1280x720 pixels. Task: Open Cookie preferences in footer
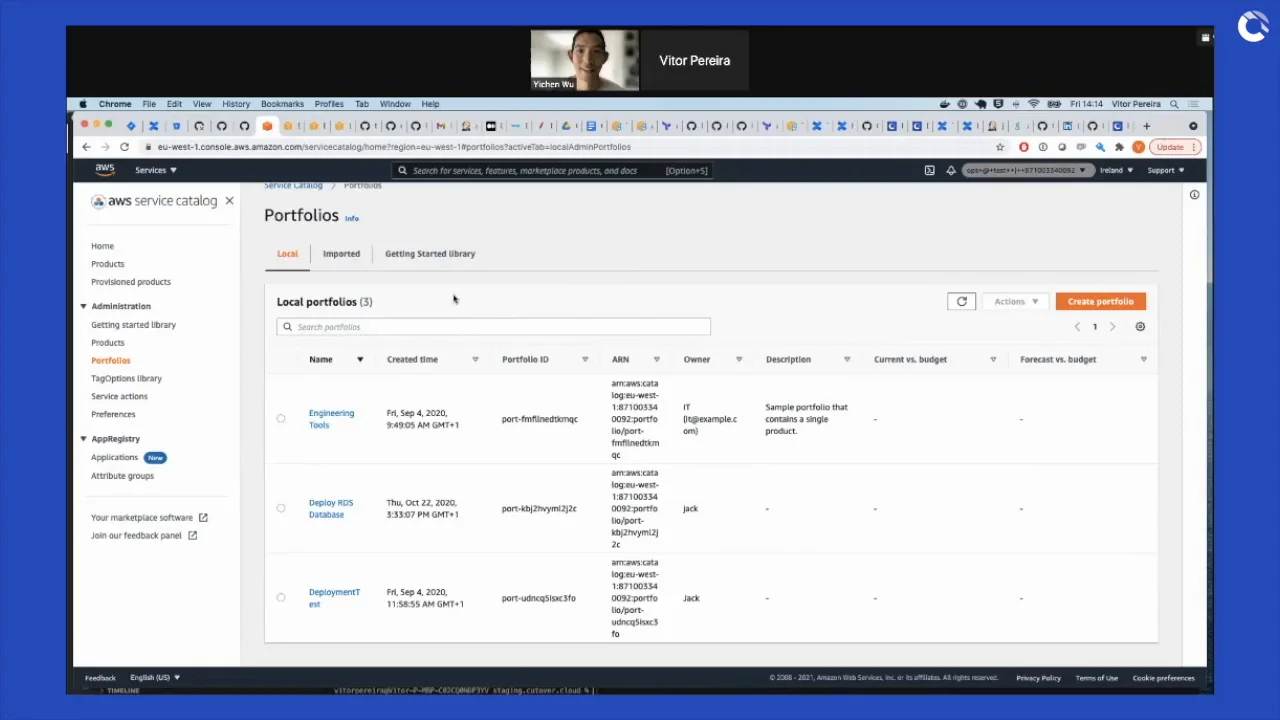pyautogui.click(x=1163, y=678)
